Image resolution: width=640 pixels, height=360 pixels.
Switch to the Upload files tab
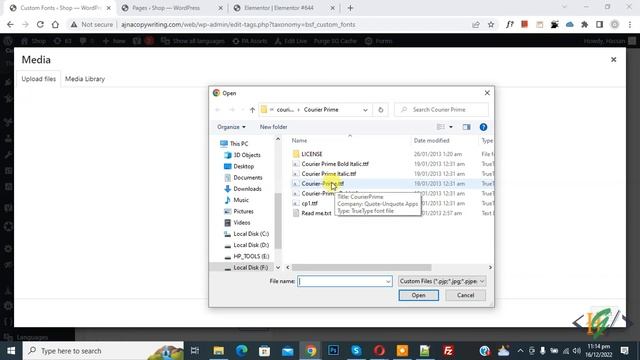tap(38, 79)
